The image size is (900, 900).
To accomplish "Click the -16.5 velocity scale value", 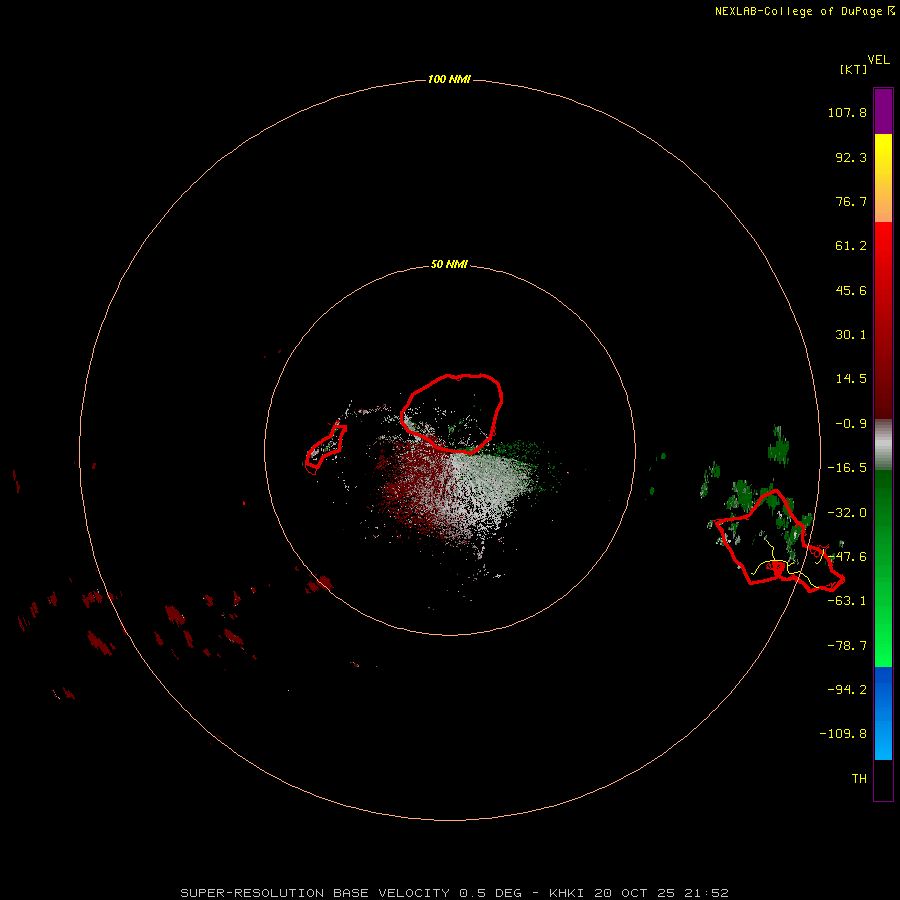I will pyautogui.click(x=847, y=468).
